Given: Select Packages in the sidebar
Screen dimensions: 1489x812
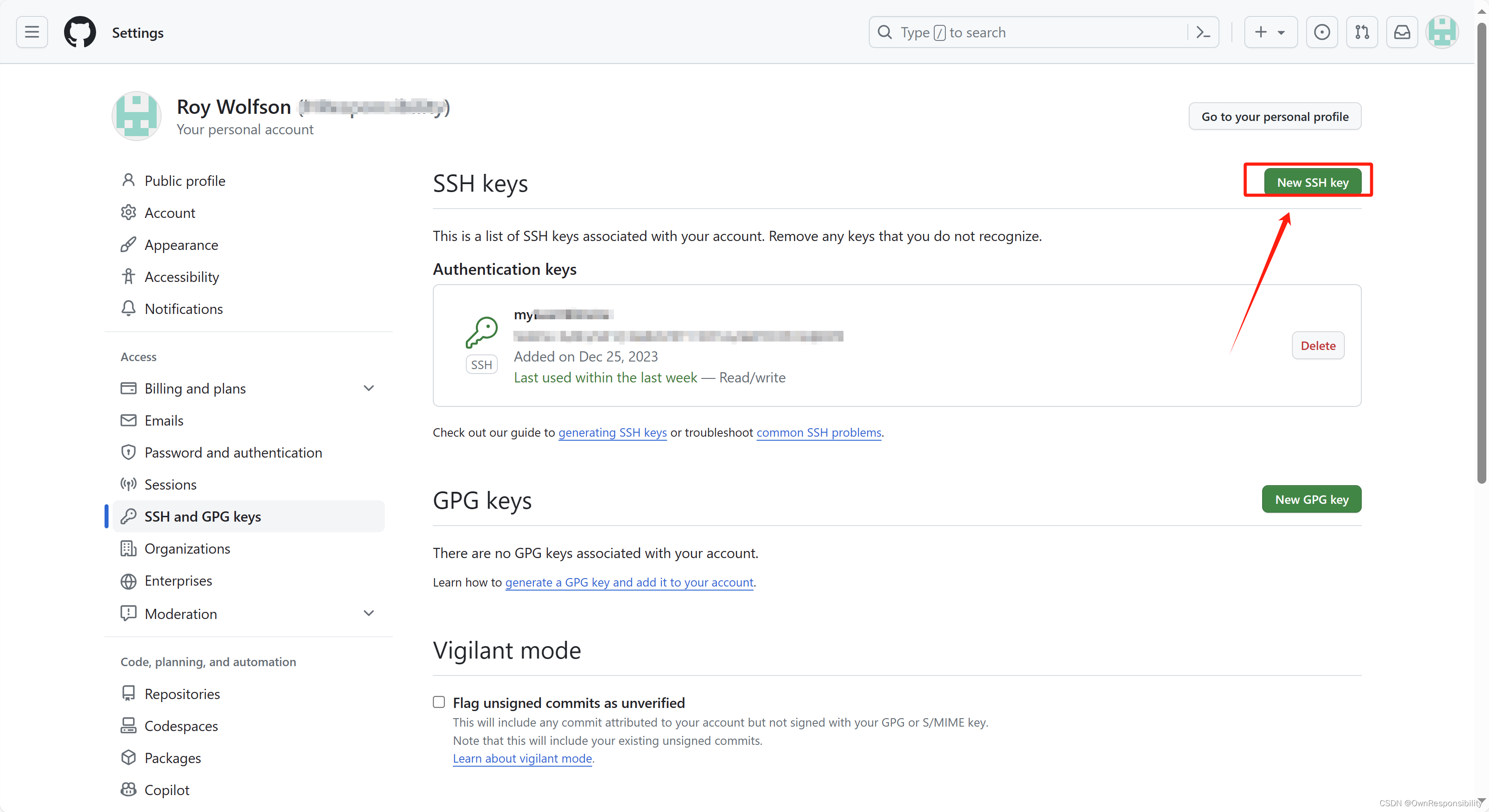Looking at the screenshot, I should 172,758.
